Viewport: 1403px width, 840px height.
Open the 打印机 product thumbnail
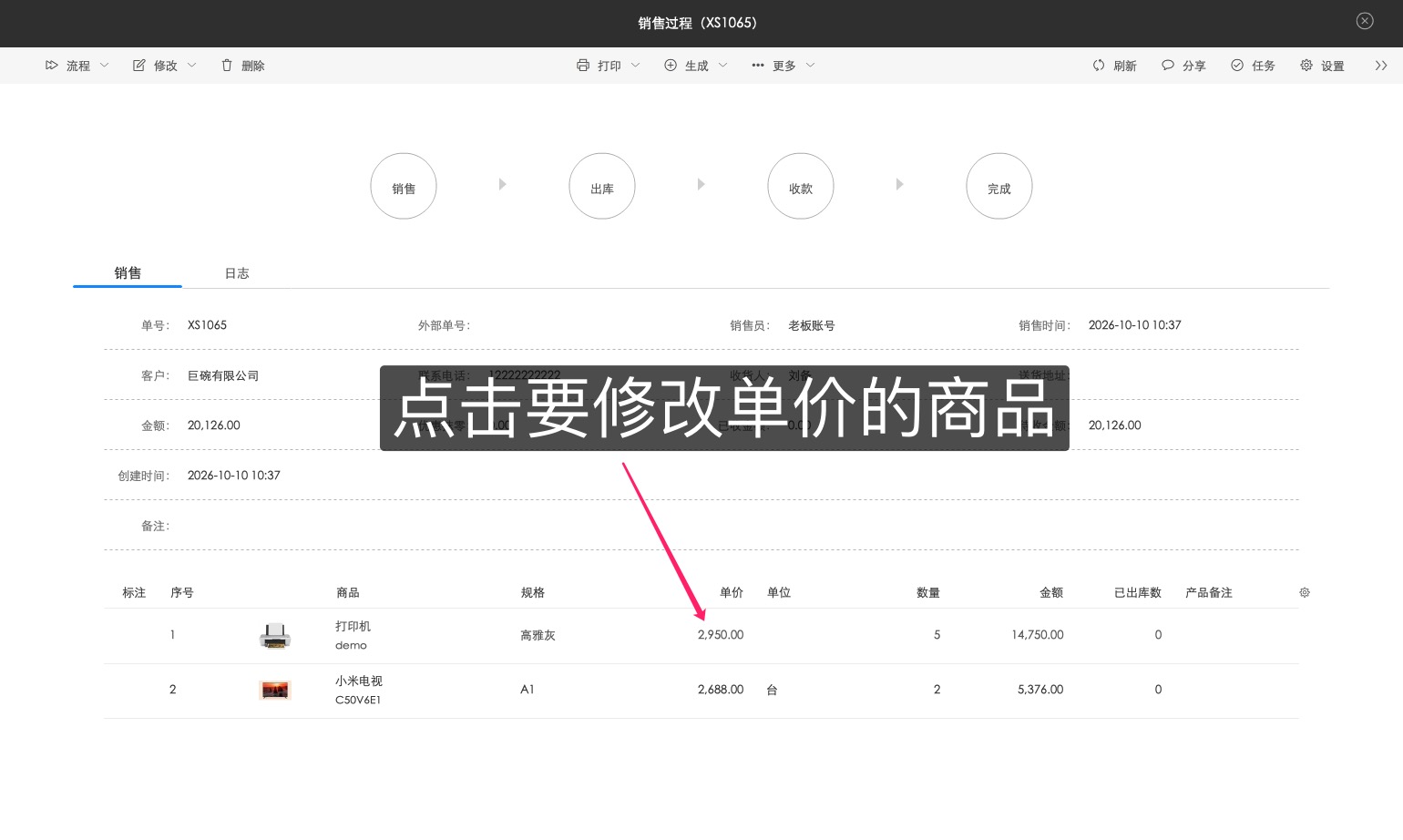tap(275, 636)
